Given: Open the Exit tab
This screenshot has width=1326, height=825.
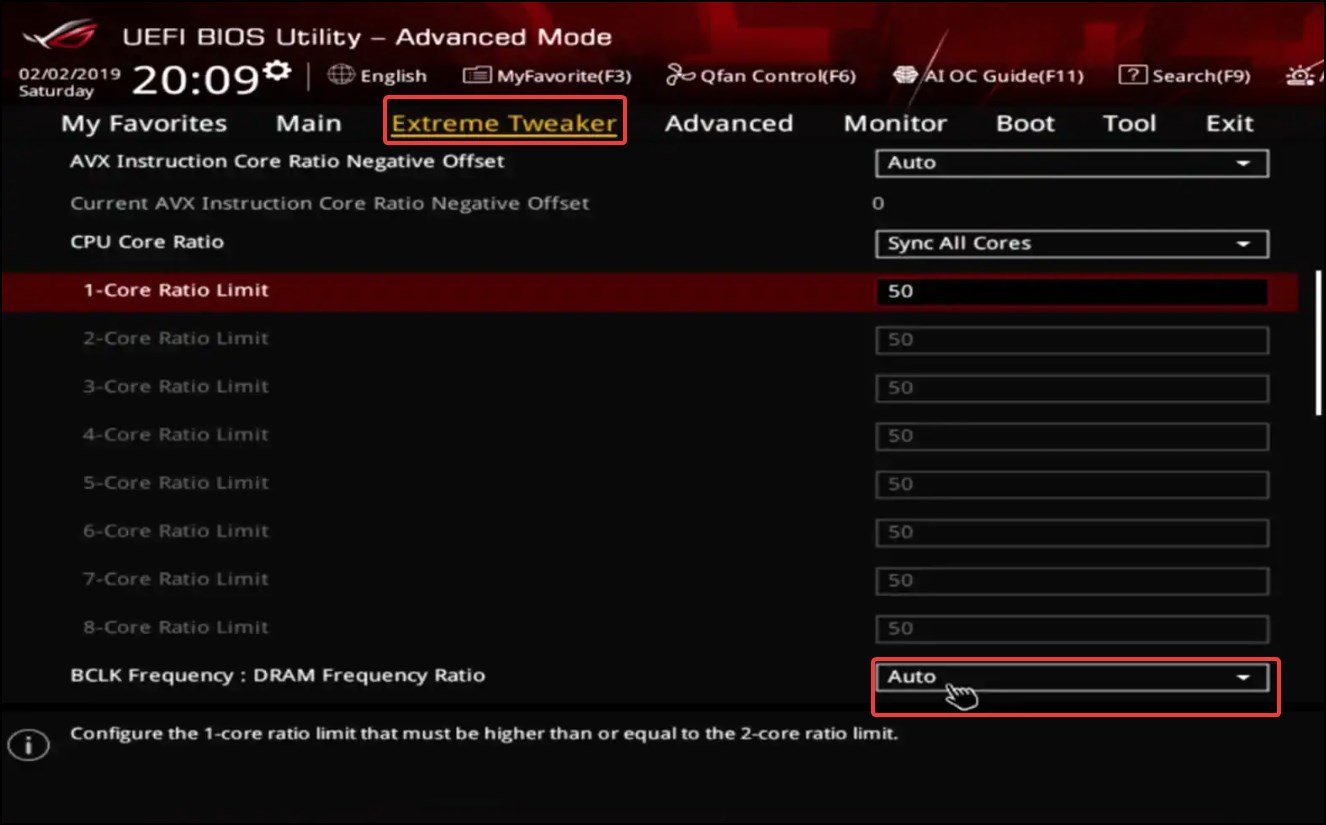Looking at the screenshot, I should click(1229, 123).
